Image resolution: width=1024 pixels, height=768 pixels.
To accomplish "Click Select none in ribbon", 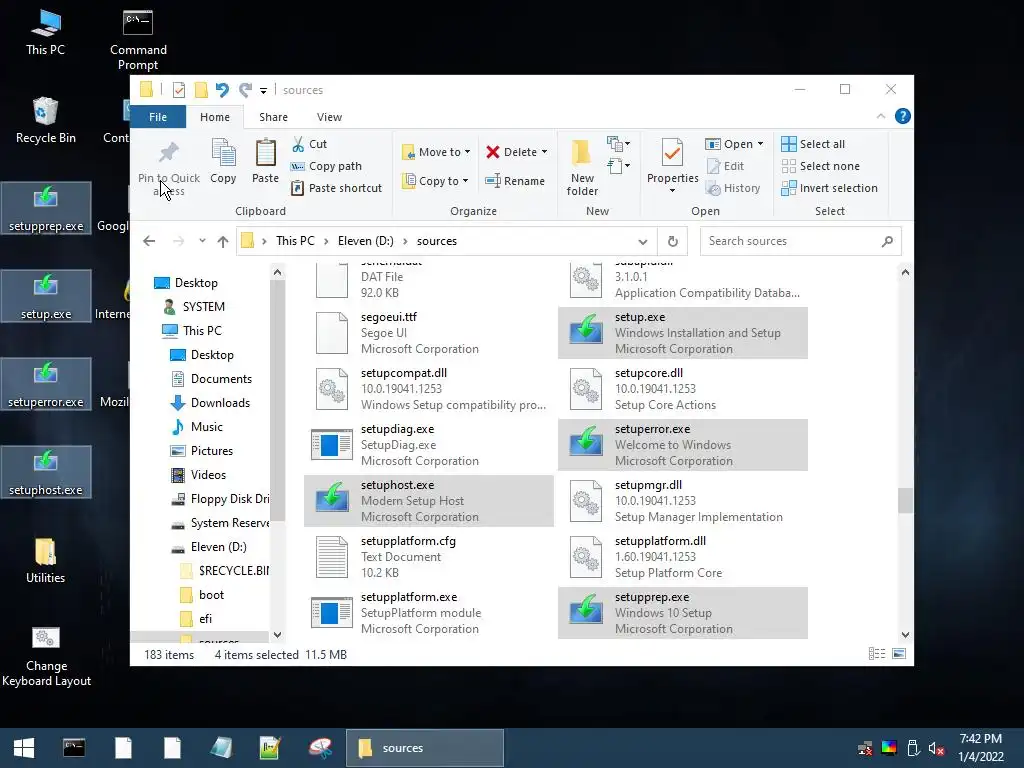I will click(820, 166).
